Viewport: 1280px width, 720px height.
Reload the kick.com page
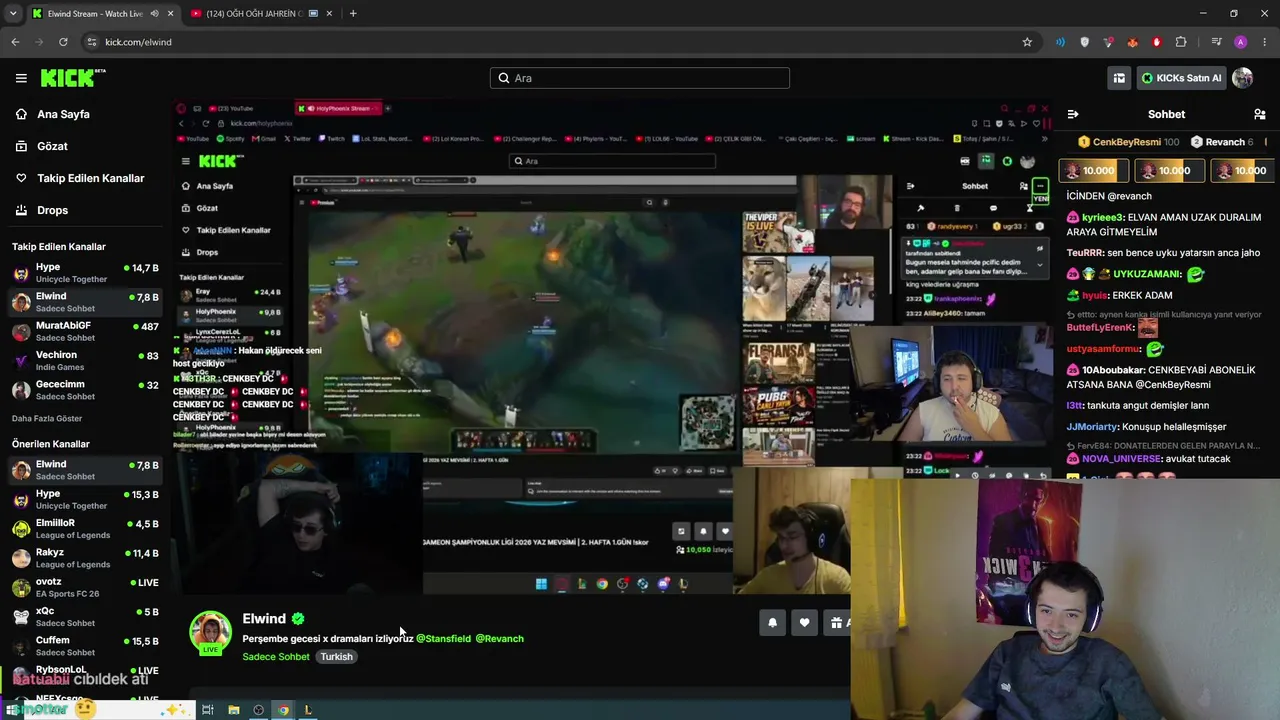63,42
